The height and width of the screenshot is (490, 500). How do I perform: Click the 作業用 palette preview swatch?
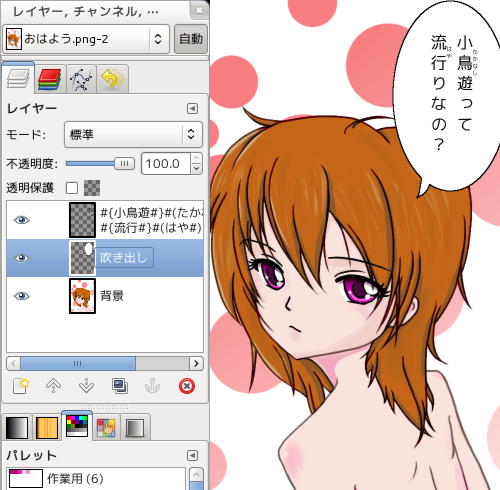26,479
